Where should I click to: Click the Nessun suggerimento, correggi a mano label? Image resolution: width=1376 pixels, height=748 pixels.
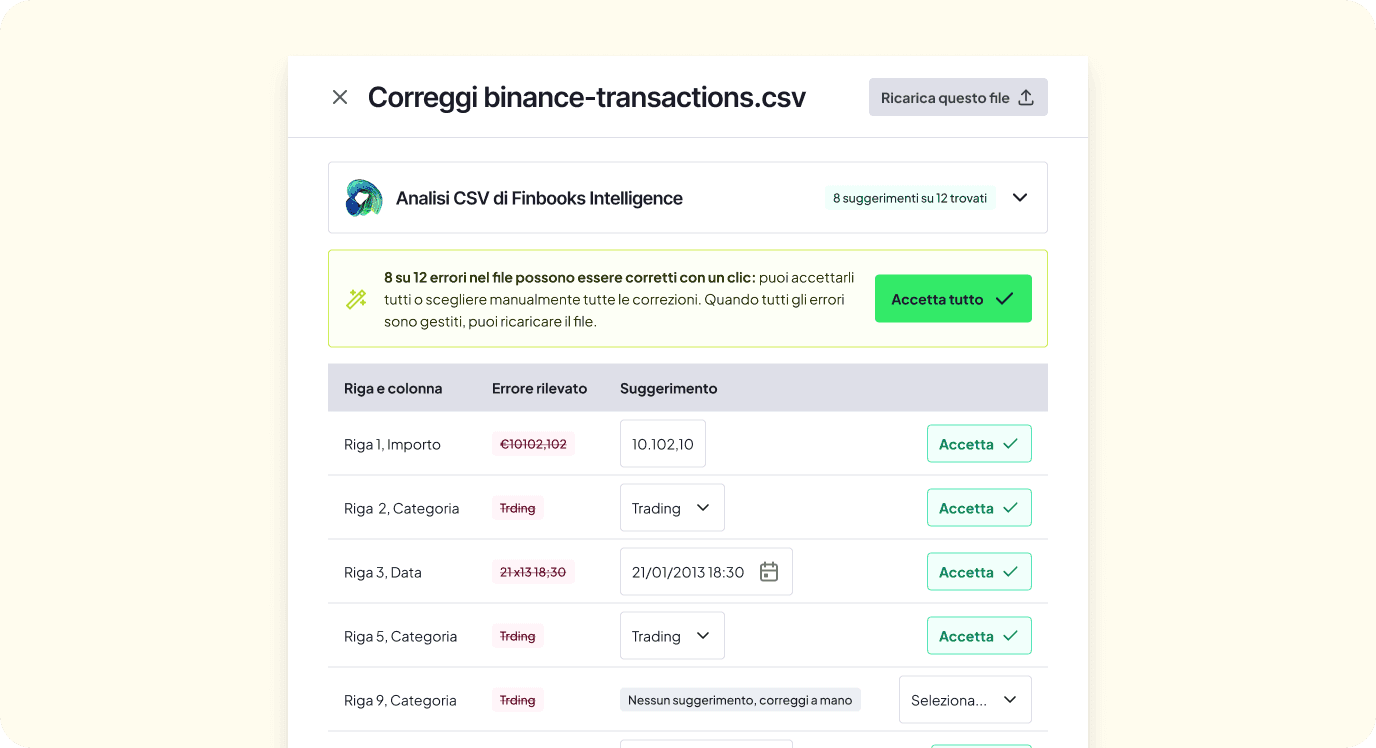click(x=740, y=700)
